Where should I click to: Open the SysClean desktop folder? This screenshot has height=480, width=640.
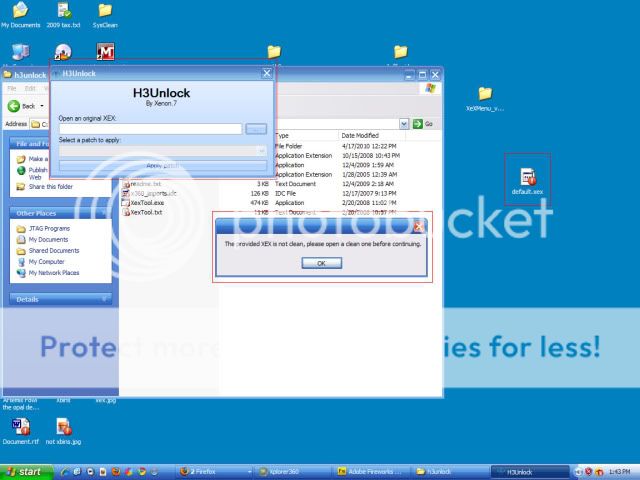[104, 11]
